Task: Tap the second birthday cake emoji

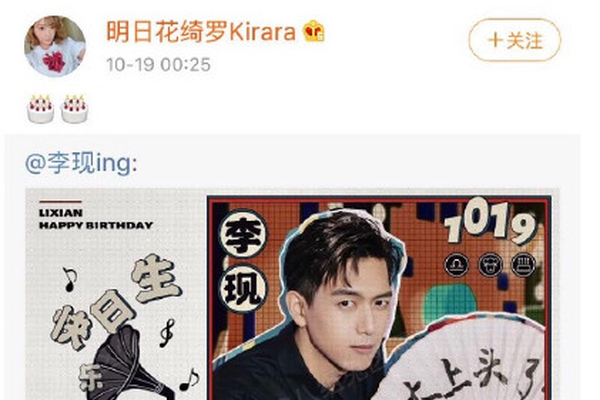Action: coord(75,109)
